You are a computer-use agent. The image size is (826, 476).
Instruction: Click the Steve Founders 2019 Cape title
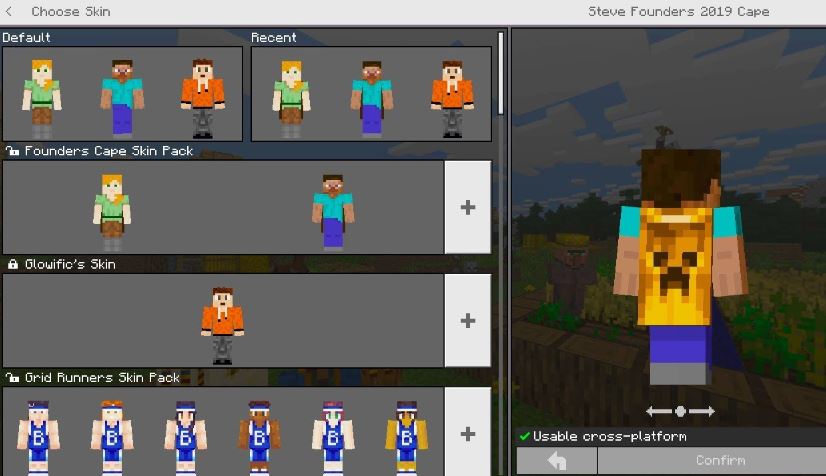(678, 12)
